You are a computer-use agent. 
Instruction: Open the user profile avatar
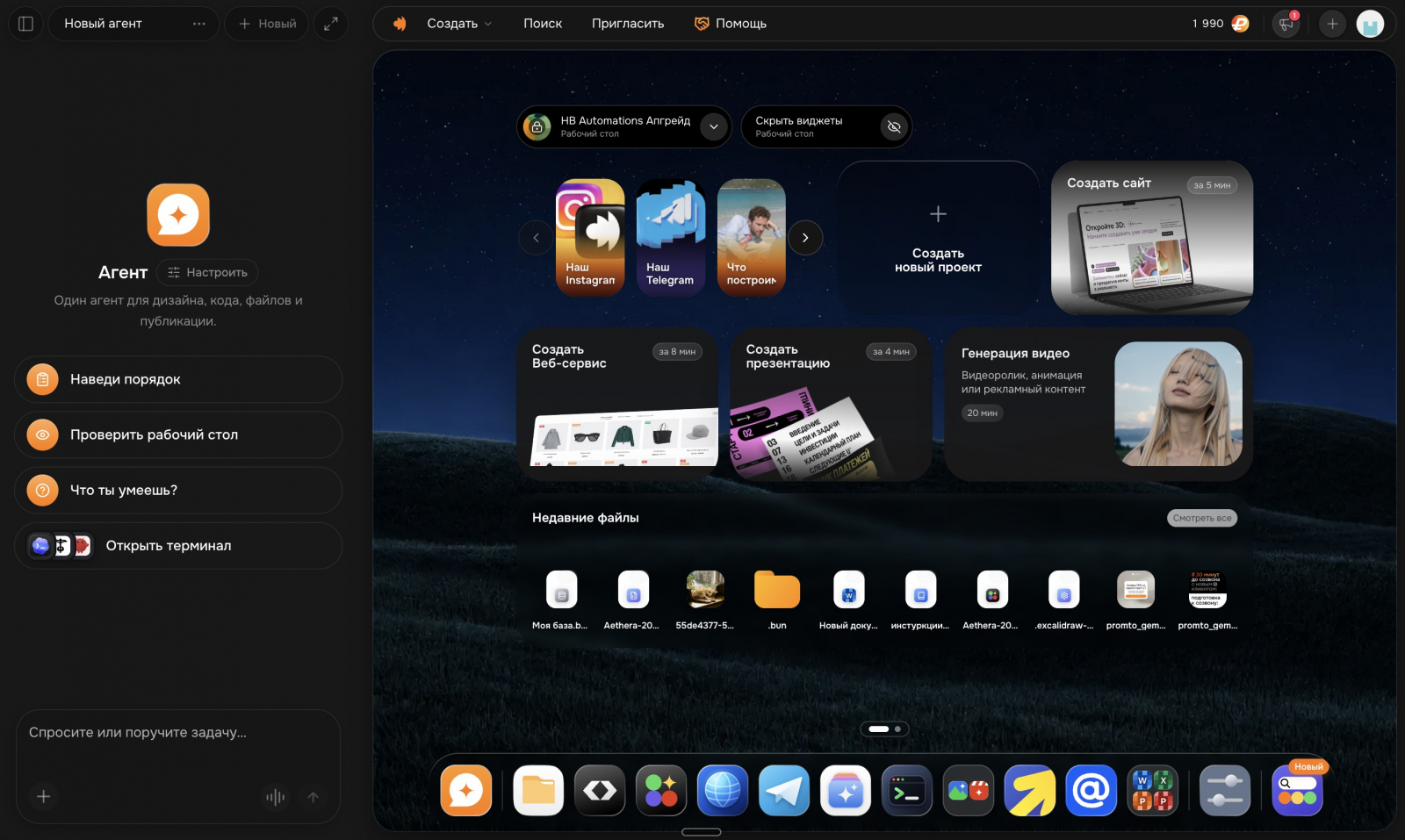point(1370,24)
